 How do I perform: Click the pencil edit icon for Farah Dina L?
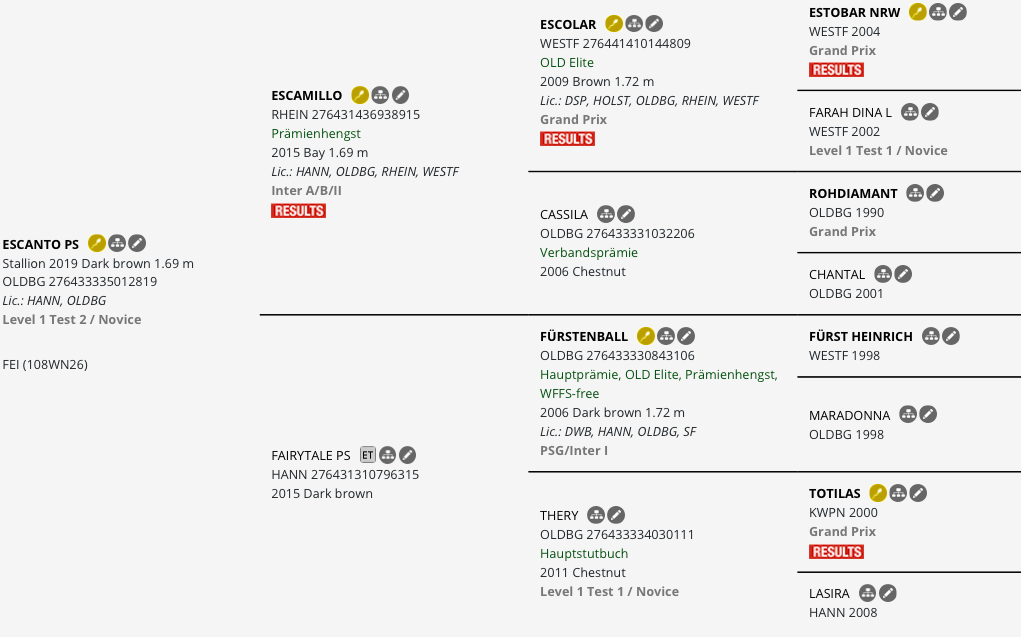point(930,113)
